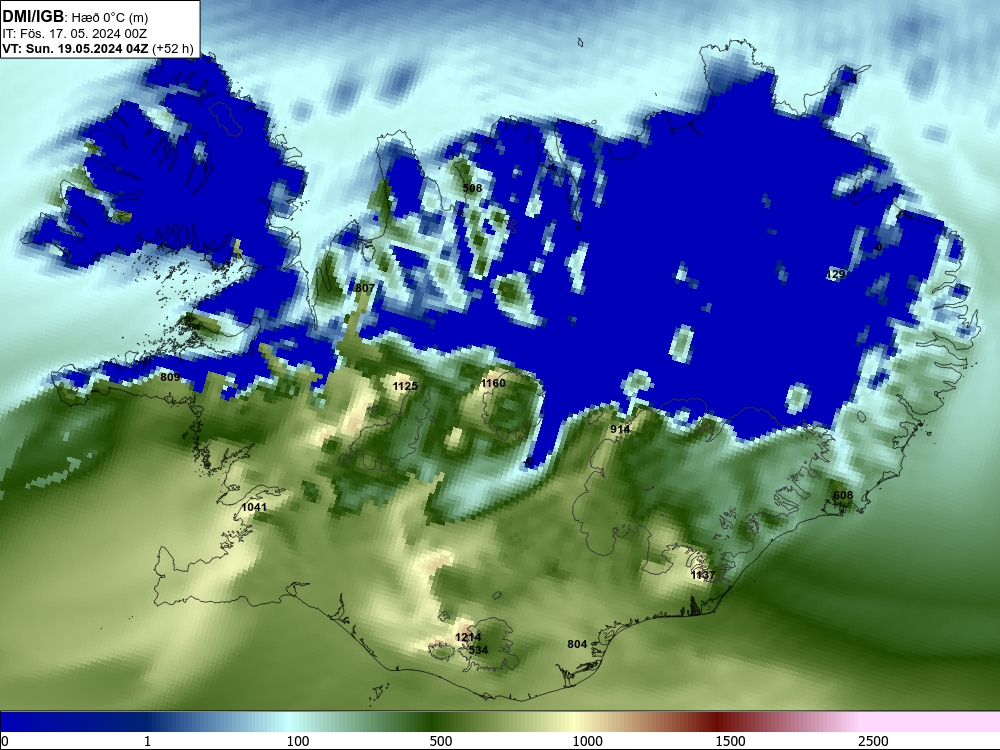
Task: Click the 'IT: Fös. 17. 05. 2024 00Z' line
Action: [x=75, y=34]
